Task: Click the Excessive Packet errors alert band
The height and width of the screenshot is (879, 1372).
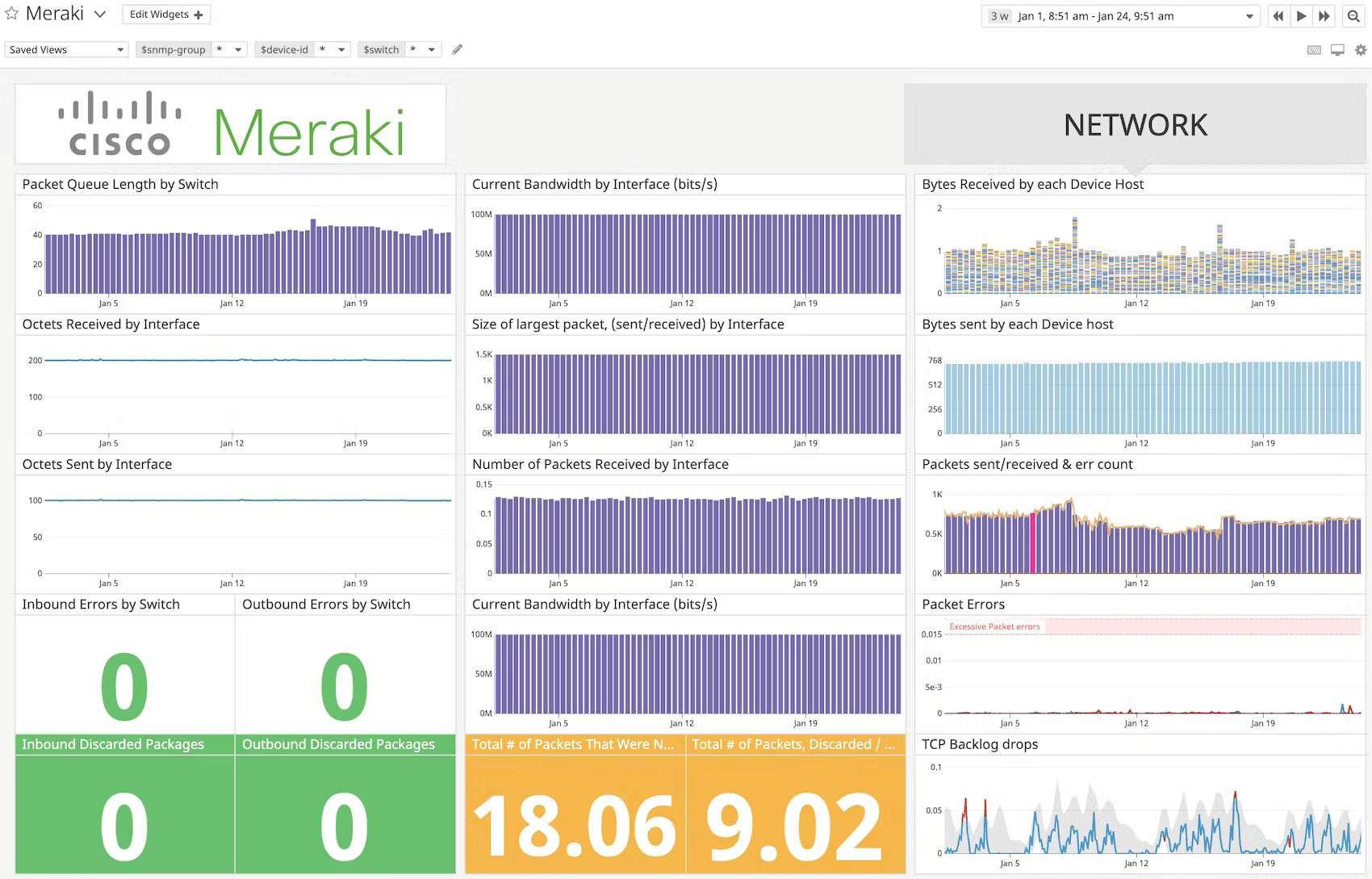Action: coord(993,626)
